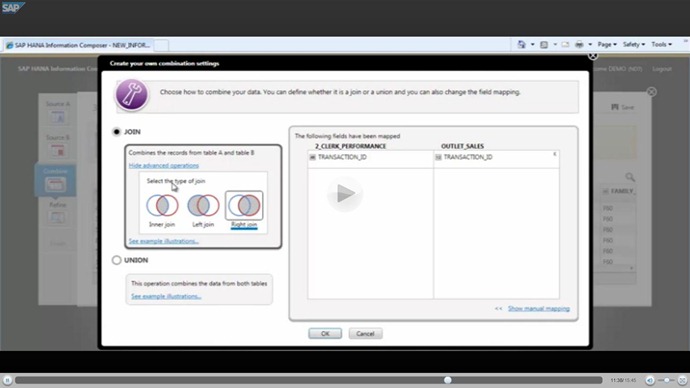Viewport: 690px width, 388px height.
Task: Open a new browser tab
Action: point(161,45)
